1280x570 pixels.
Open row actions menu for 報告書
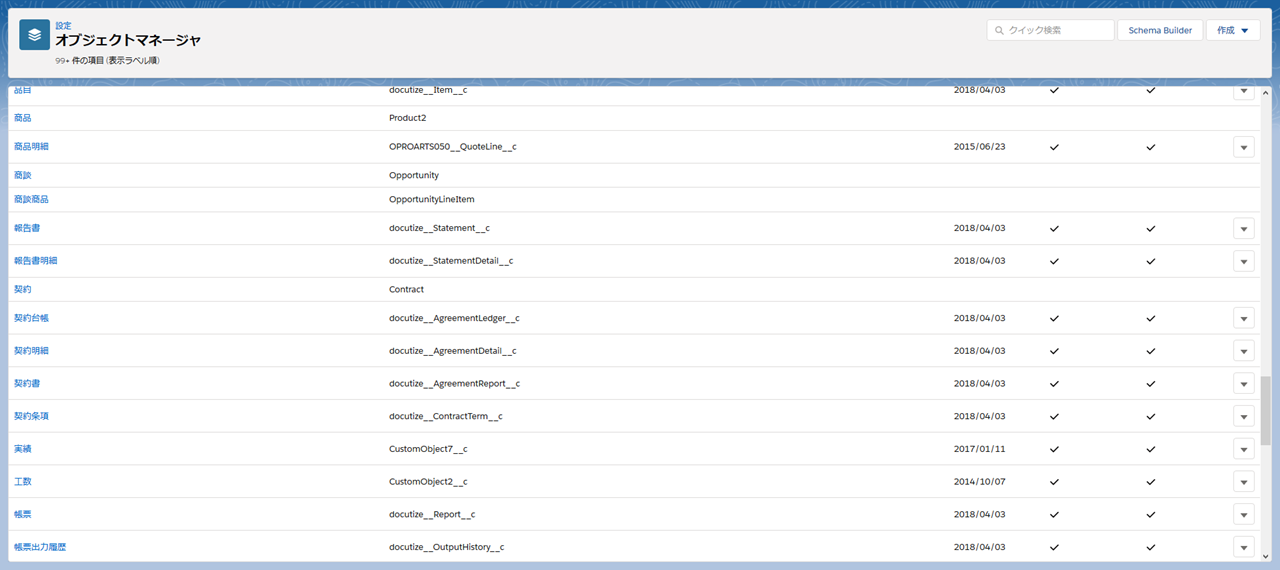[1243, 228]
